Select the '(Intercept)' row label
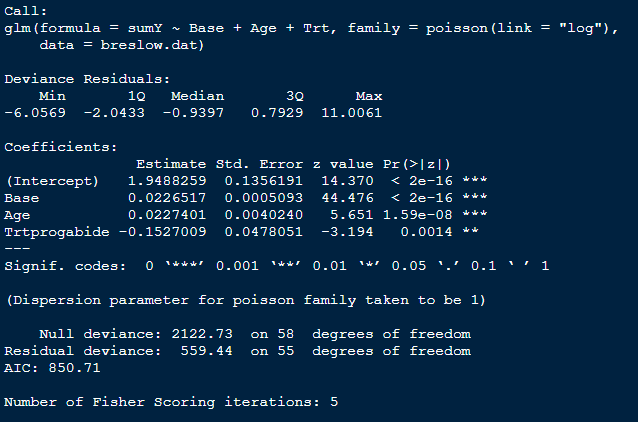 tap(52, 181)
